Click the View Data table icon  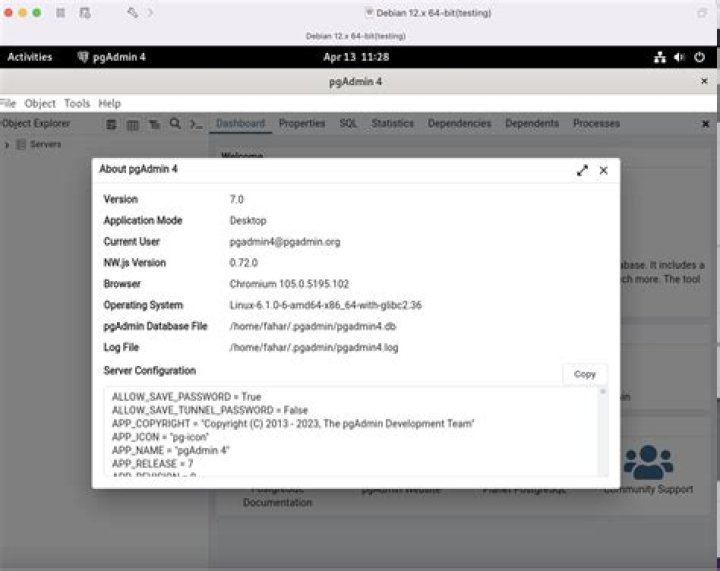coord(133,124)
